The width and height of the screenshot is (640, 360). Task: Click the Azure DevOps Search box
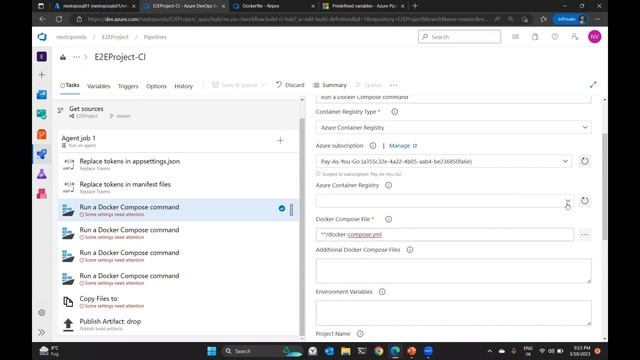pyautogui.click(x=460, y=37)
